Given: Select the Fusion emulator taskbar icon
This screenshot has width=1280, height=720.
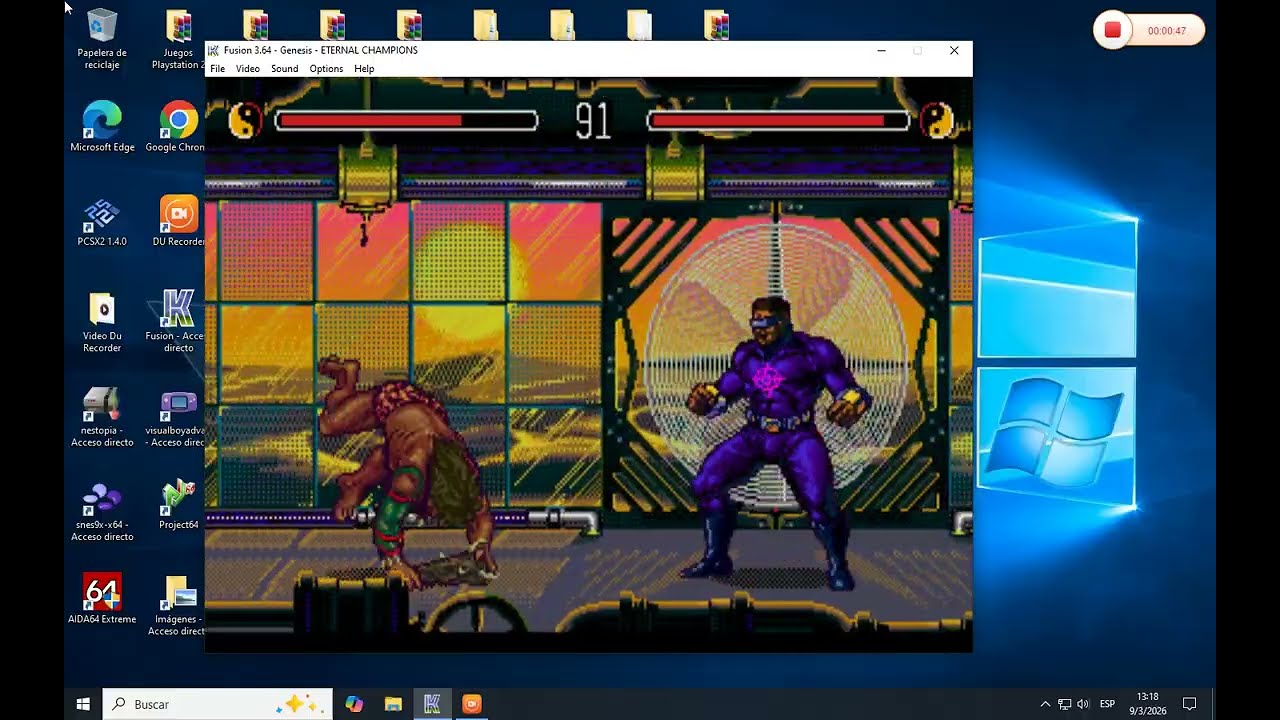Looking at the screenshot, I should (x=432, y=704).
